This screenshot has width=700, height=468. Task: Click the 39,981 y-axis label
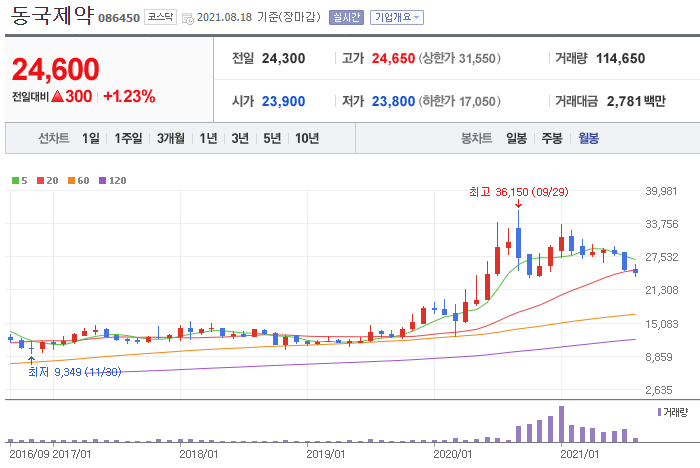click(x=661, y=192)
